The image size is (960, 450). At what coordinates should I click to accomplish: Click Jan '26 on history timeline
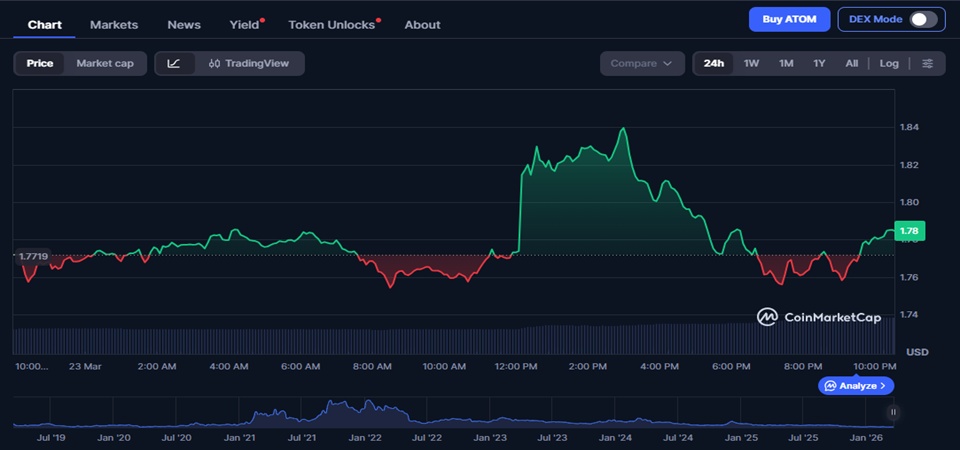click(866, 438)
